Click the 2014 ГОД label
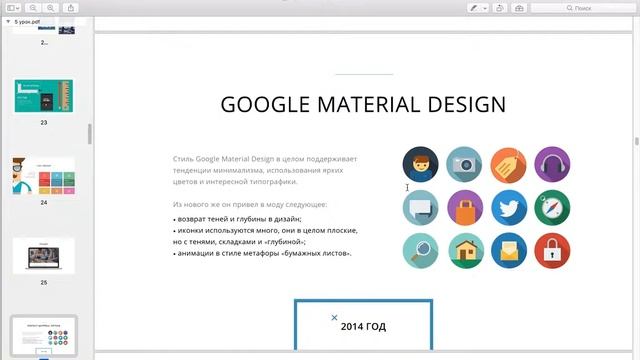640x360 pixels. [x=363, y=327]
